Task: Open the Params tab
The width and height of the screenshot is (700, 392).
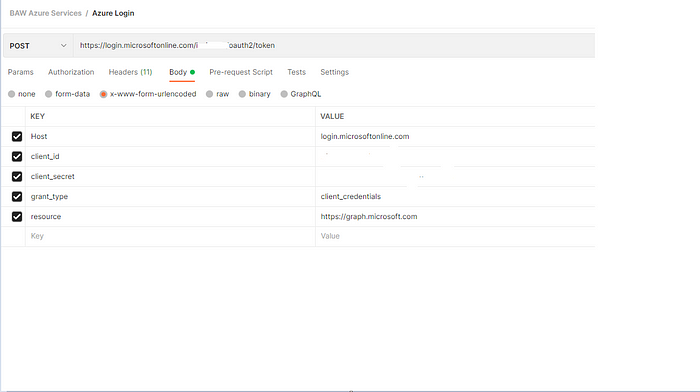Action: click(x=21, y=72)
